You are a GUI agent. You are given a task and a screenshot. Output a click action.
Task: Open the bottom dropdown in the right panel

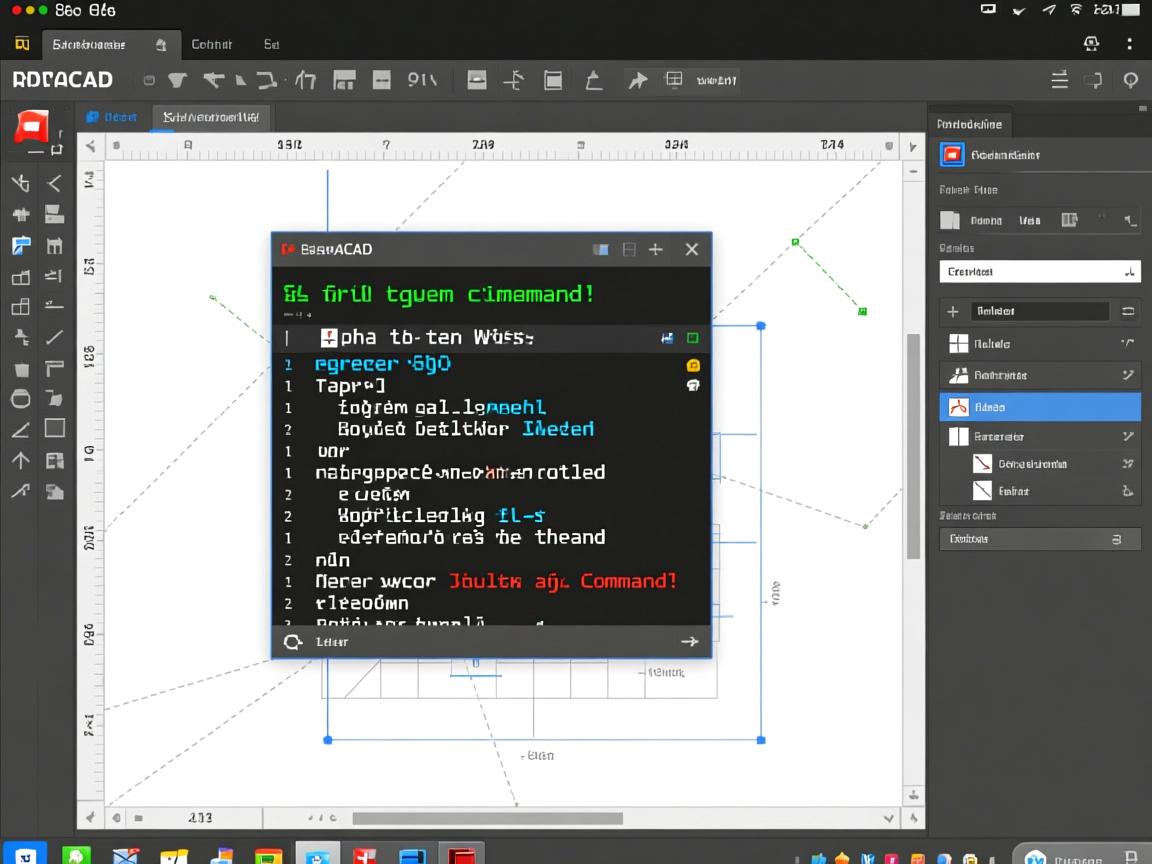tap(1040, 539)
